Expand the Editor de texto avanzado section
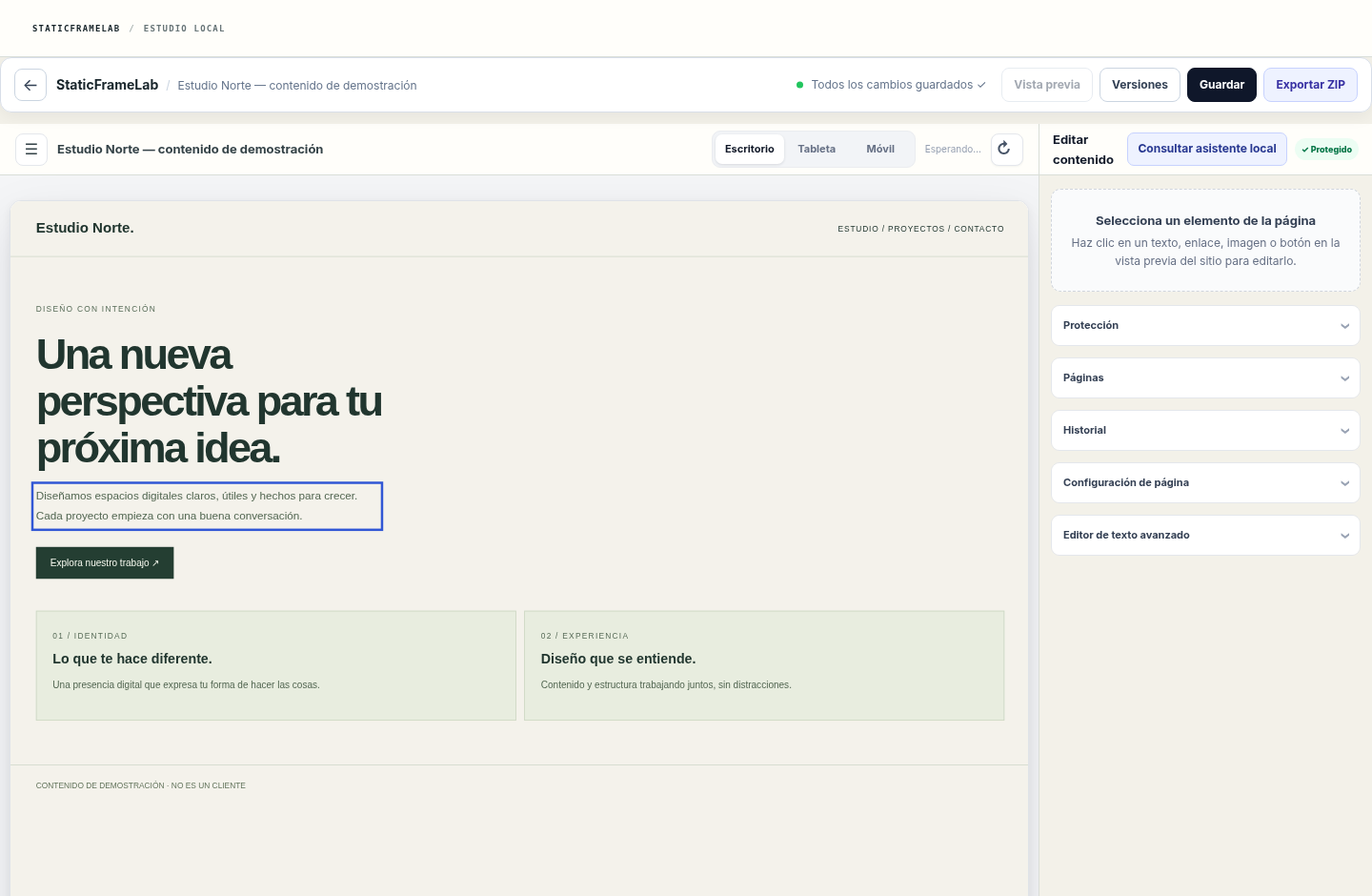This screenshot has height=896, width=1372. coord(1205,536)
